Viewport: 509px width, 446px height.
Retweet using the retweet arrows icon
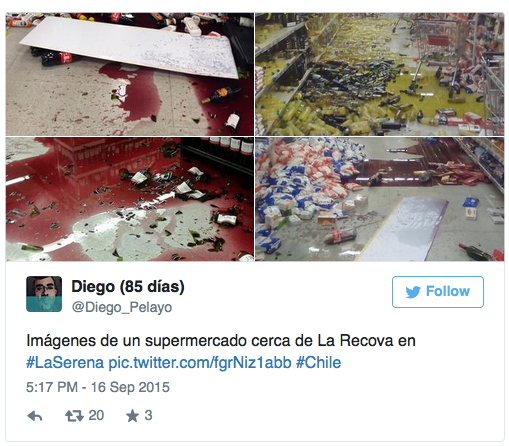pyautogui.click(x=74, y=416)
